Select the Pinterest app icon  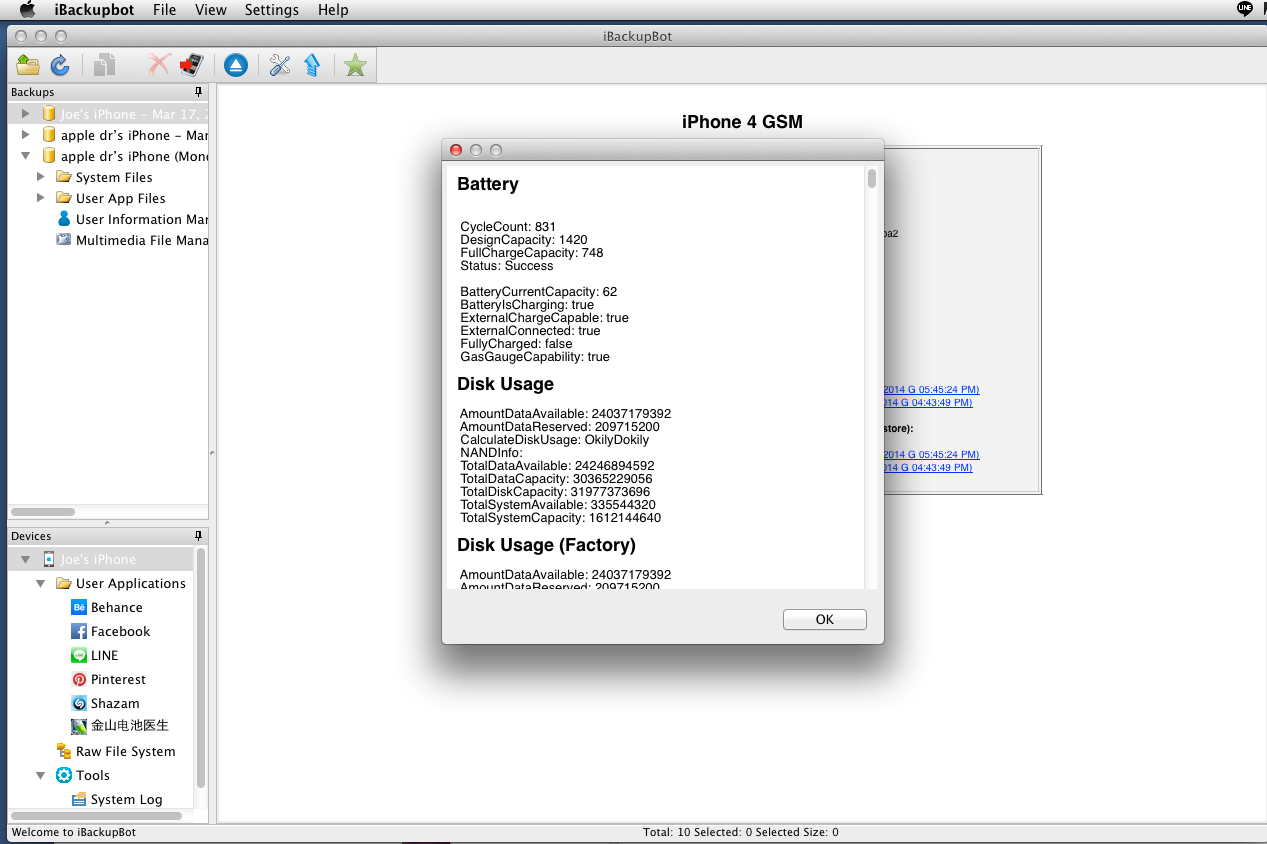pos(79,679)
